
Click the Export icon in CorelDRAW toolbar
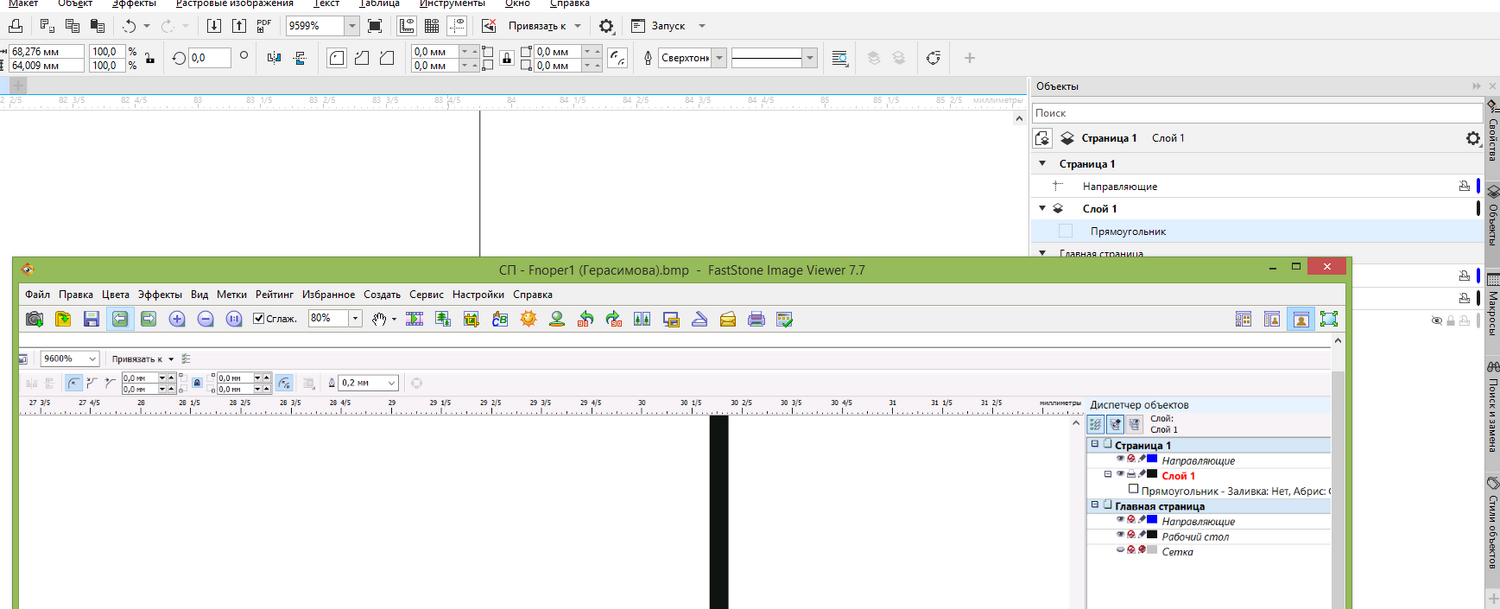pyautogui.click(x=238, y=25)
